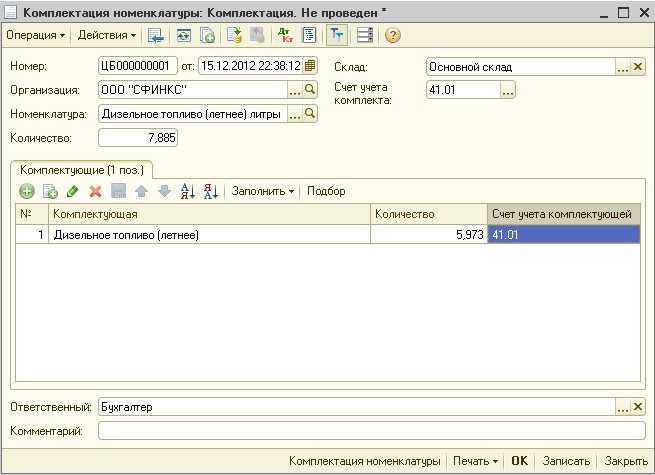Edit current row with pencil icon
655x475 pixels.
[x=73, y=191]
